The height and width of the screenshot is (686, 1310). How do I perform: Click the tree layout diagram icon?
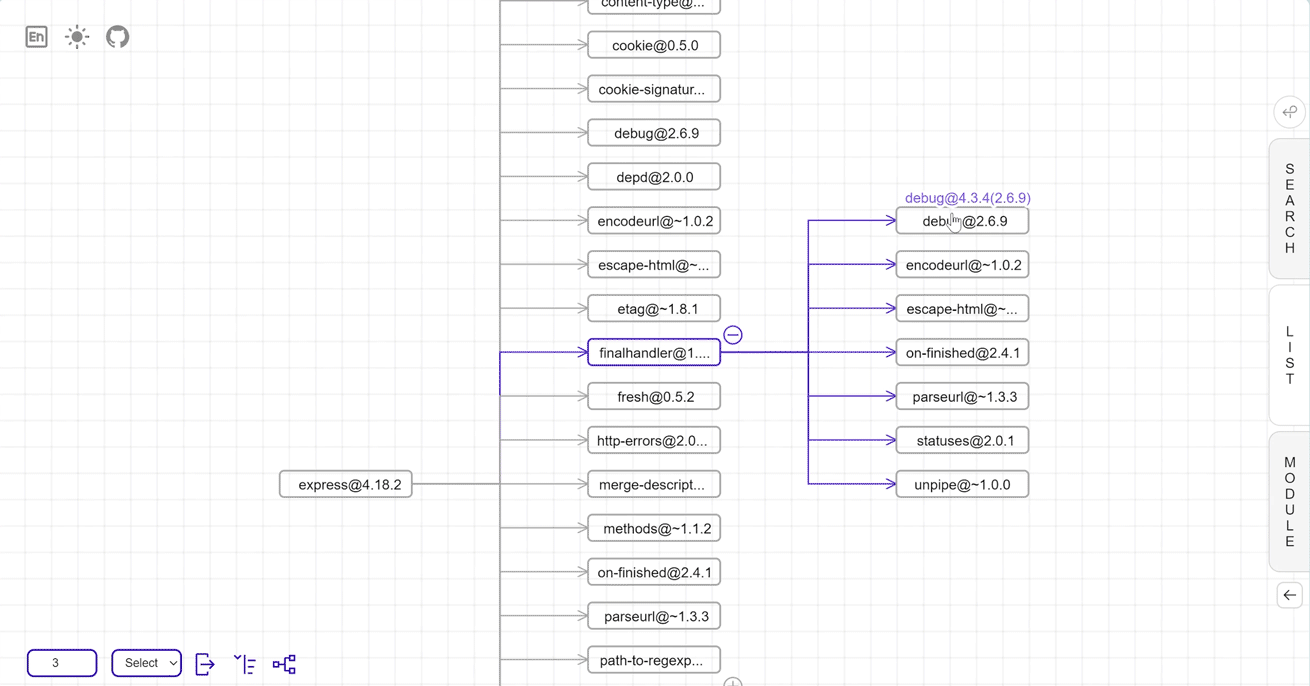(x=284, y=664)
